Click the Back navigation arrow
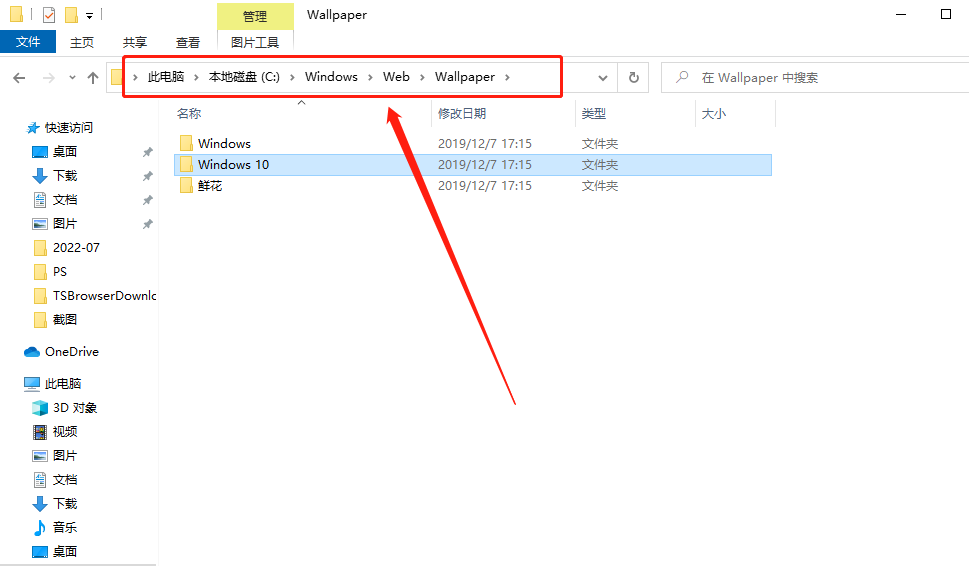The width and height of the screenshot is (969, 566). 19,77
